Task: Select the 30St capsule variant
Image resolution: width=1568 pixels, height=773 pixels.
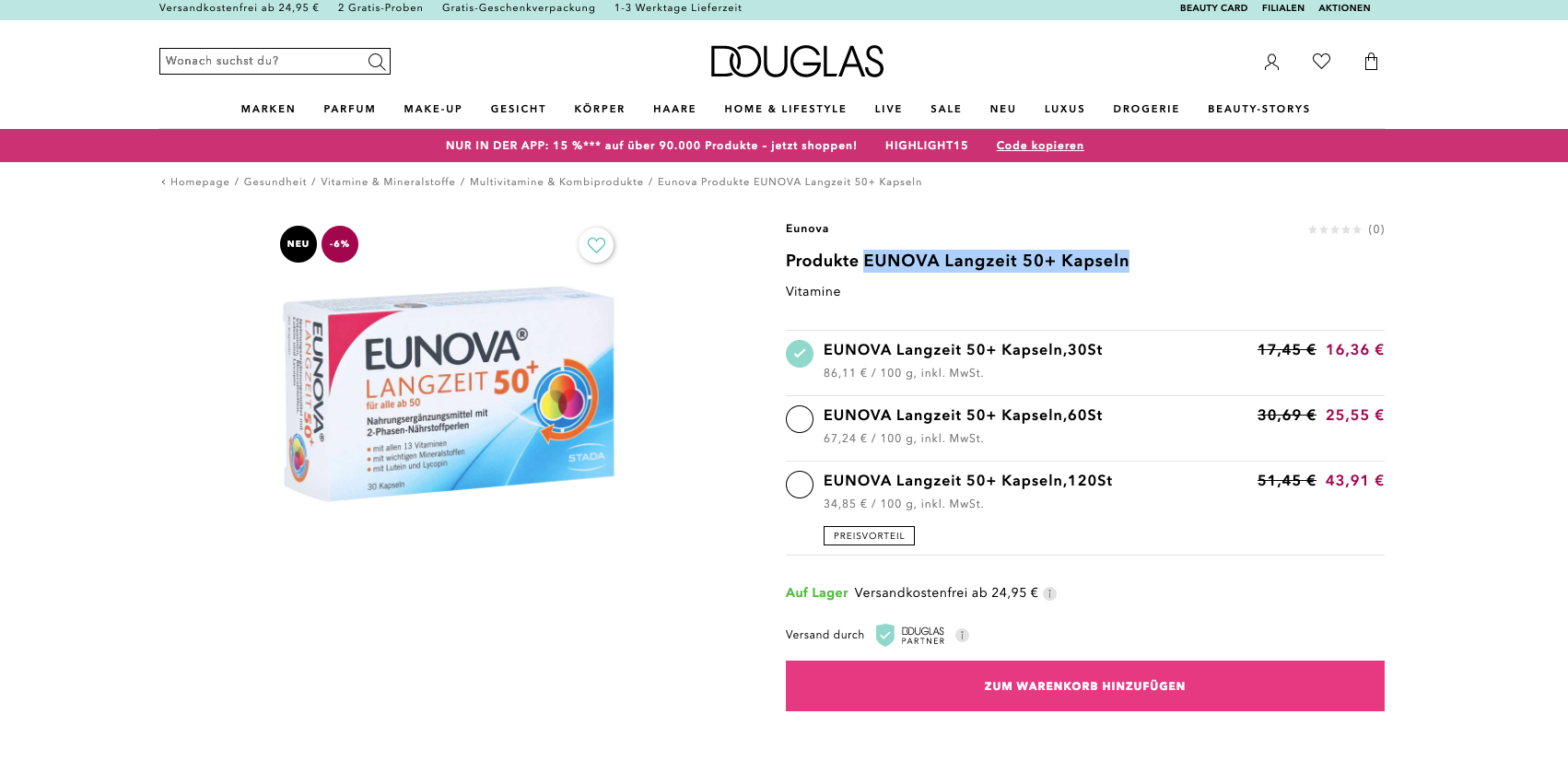Action: (1084, 363)
